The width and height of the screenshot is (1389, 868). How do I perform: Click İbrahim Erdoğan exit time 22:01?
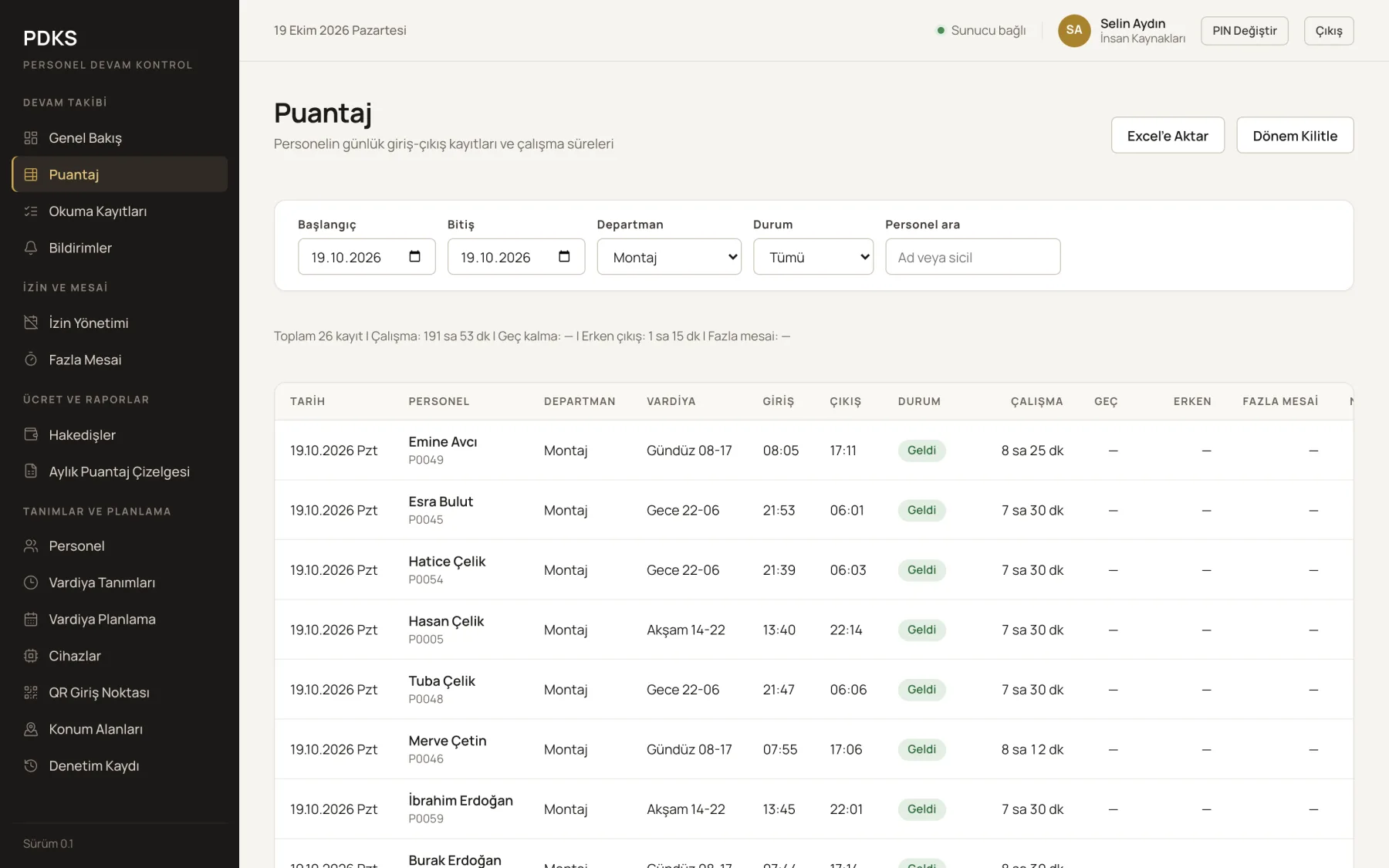(x=846, y=809)
